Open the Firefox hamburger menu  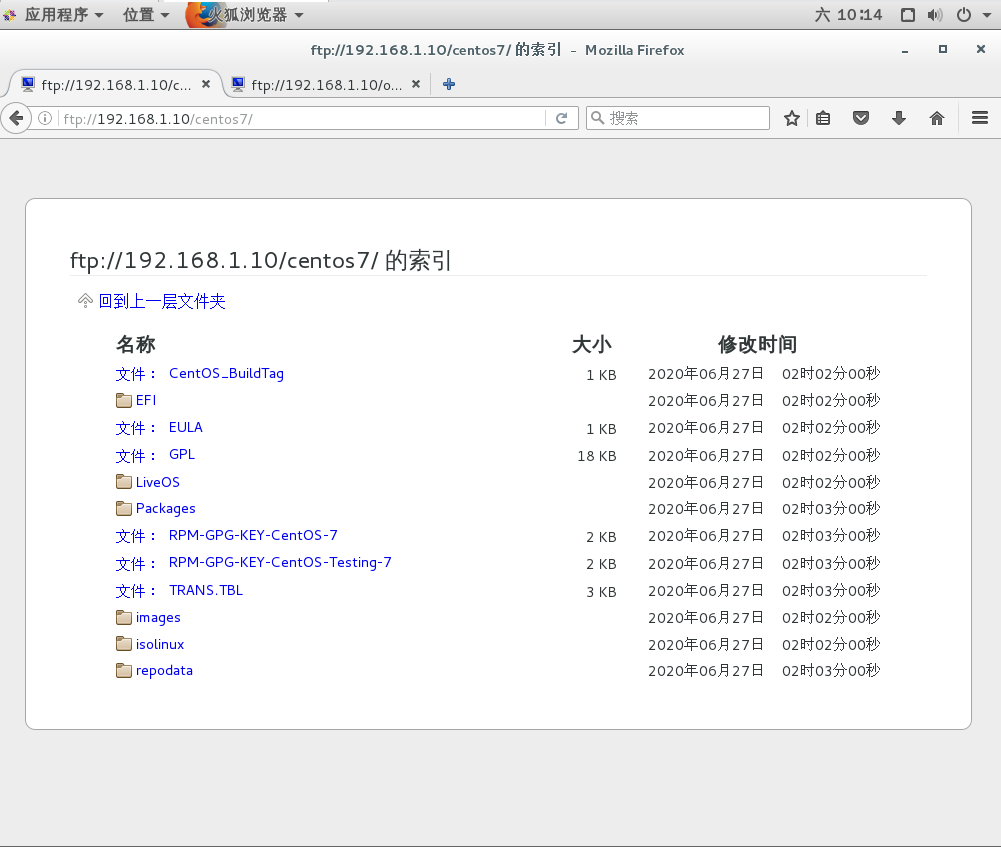point(980,118)
